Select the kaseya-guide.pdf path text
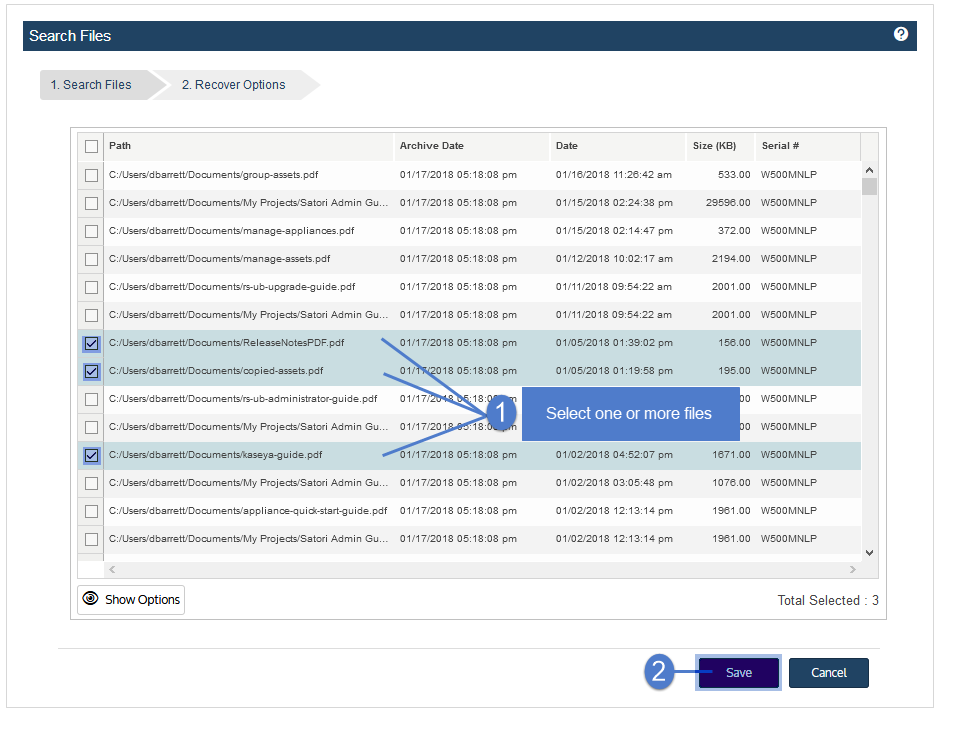This screenshot has height=735, width=963. (216, 455)
